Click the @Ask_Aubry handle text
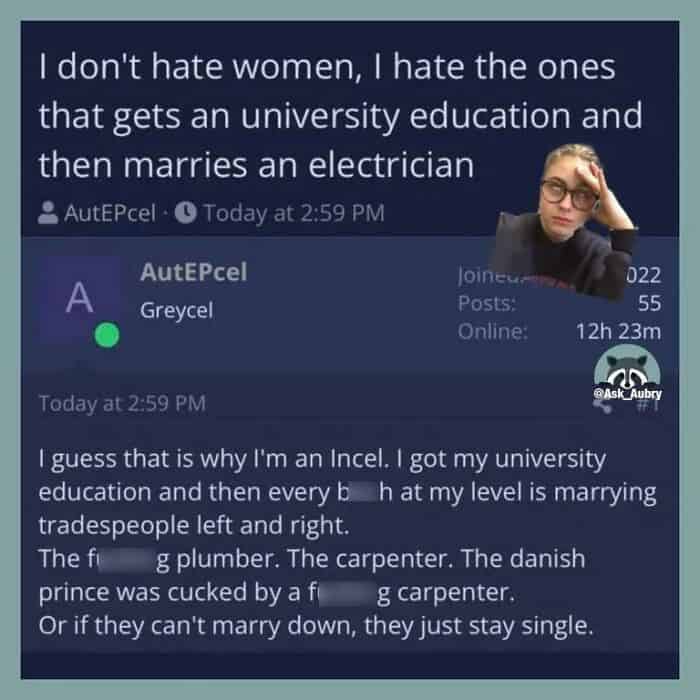 click(627, 394)
